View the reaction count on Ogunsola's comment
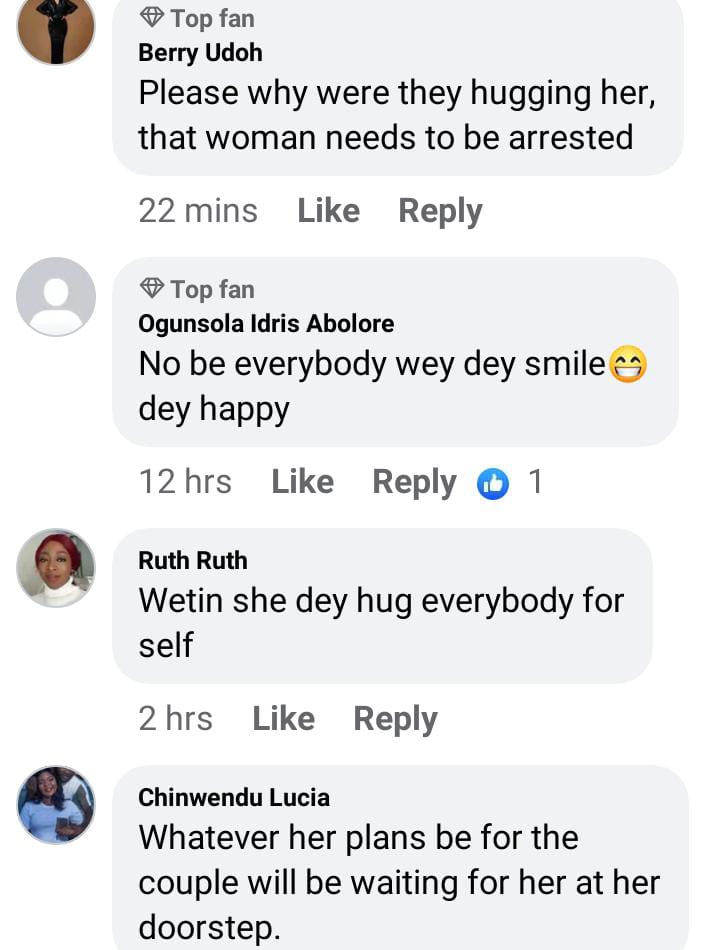The width and height of the screenshot is (720, 950). coord(535,482)
